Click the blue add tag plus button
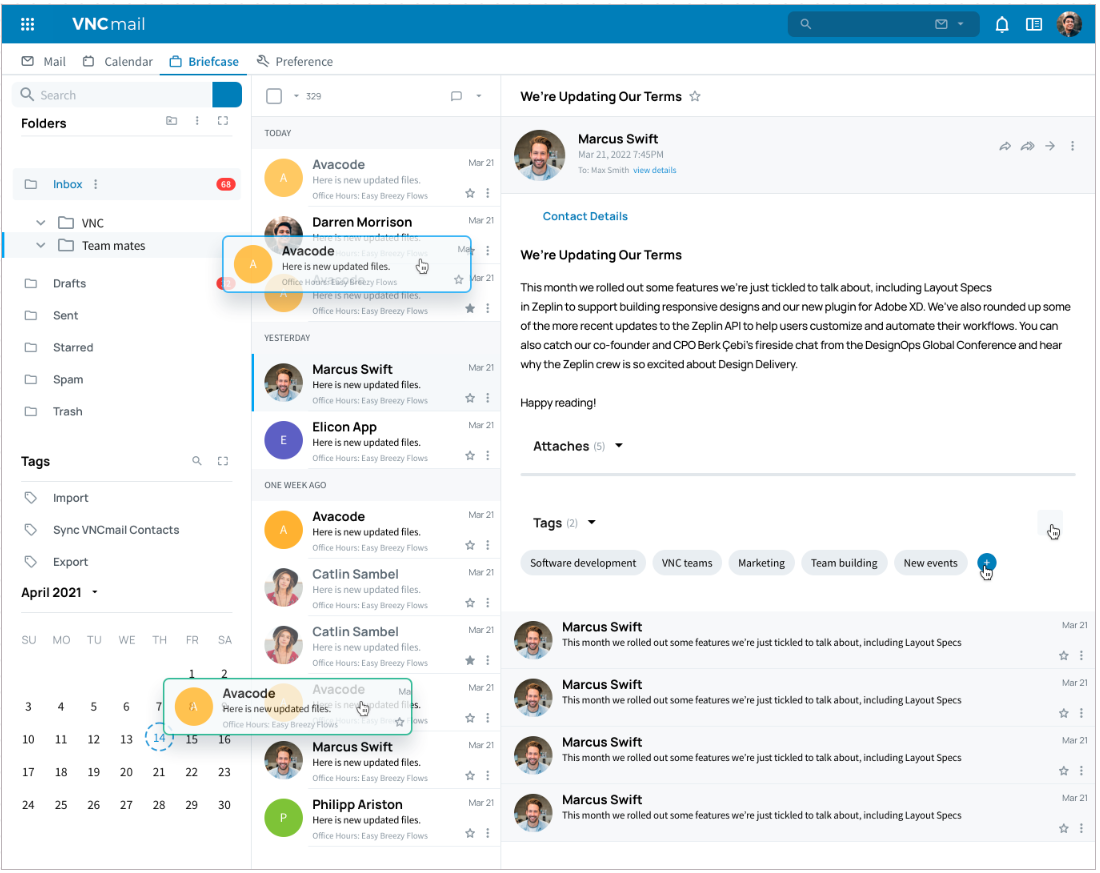Screen dimensions: 1100x873 (986, 563)
